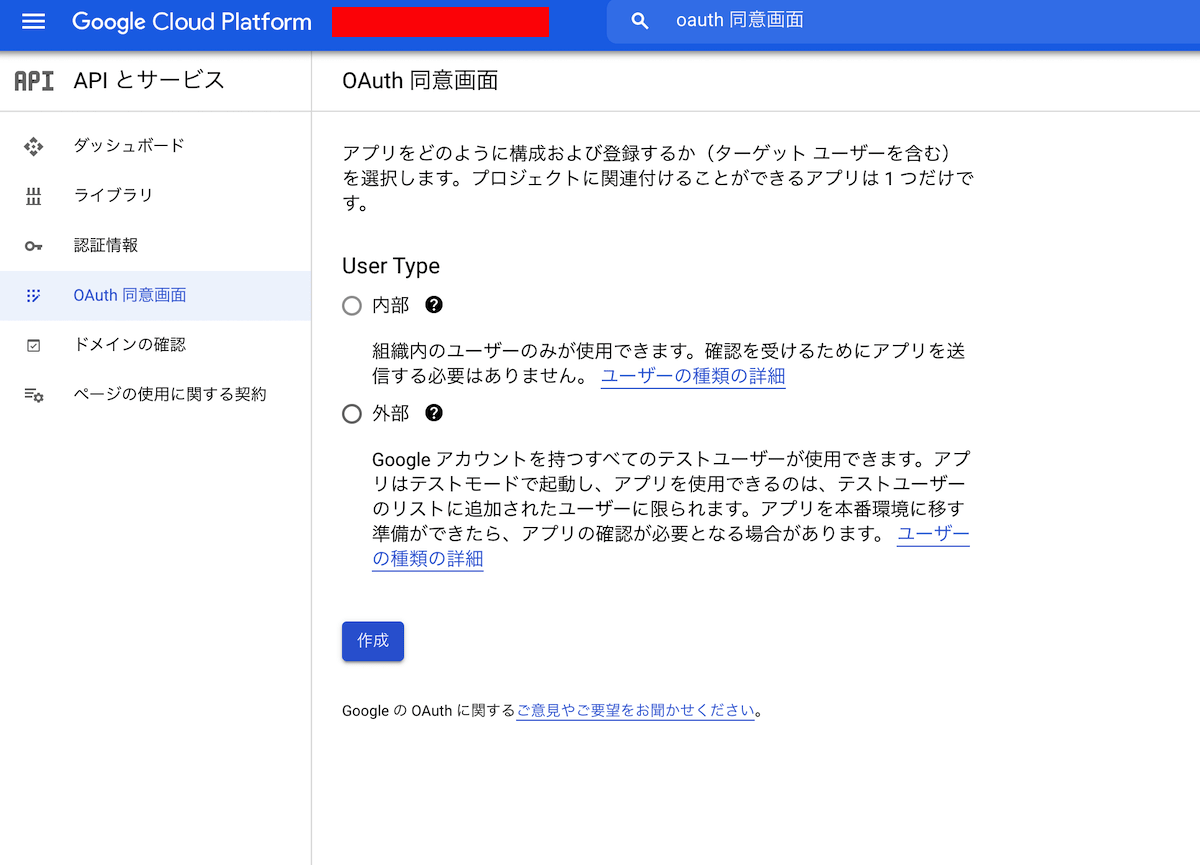This screenshot has height=865, width=1200.
Task: Click the search magnifier icon
Action: (641, 21)
